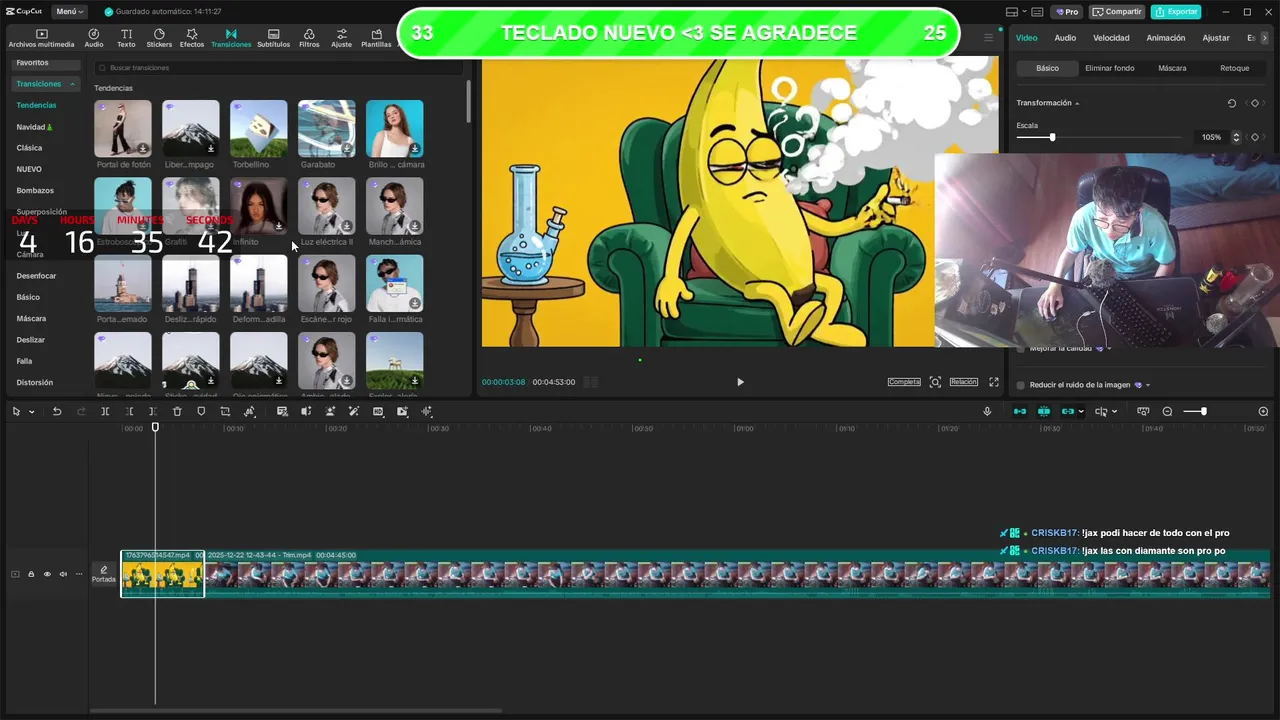
Task: Adjust the timeline zoom slider
Action: click(x=1203, y=411)
